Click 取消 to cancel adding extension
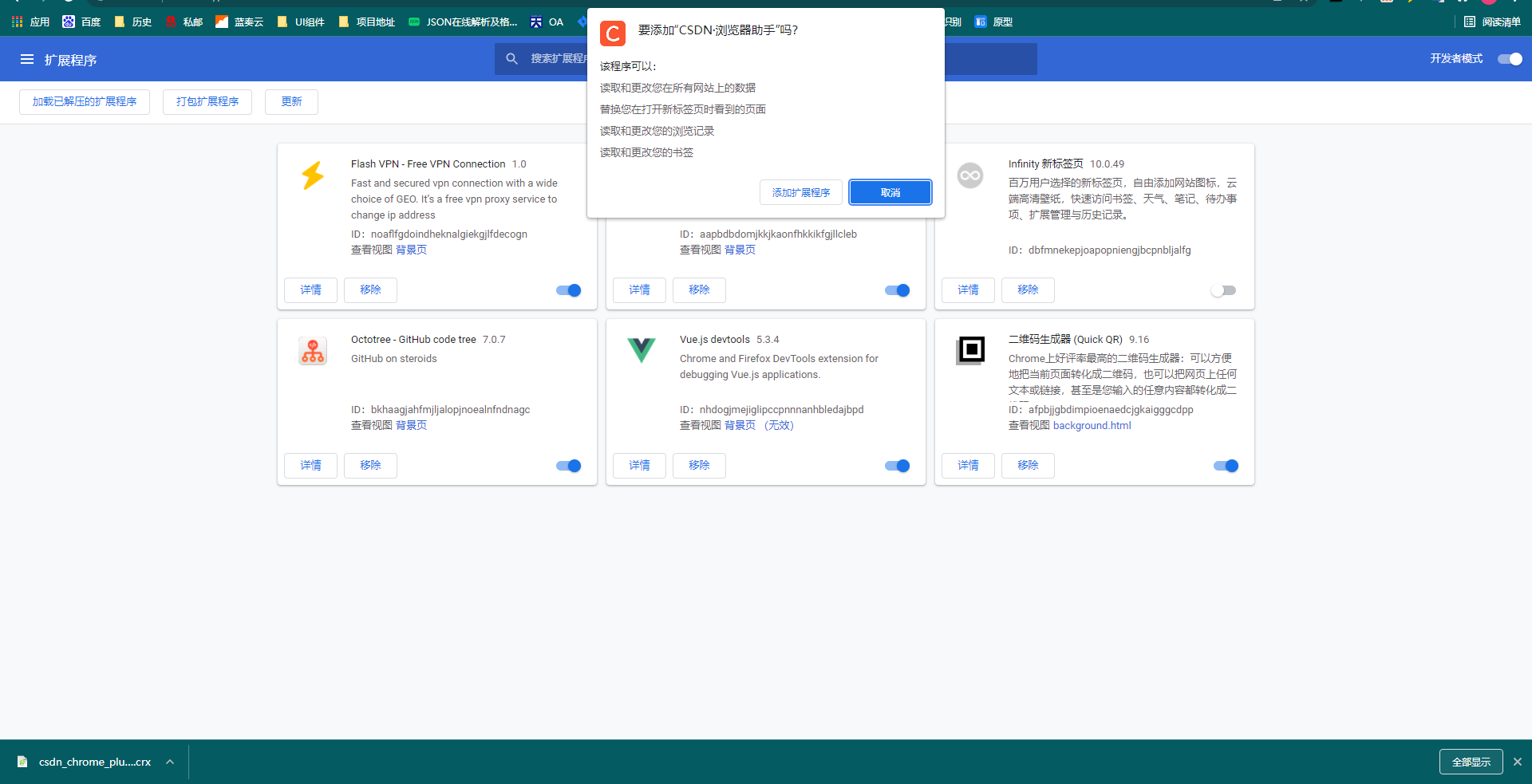 [x=890, y=192]
